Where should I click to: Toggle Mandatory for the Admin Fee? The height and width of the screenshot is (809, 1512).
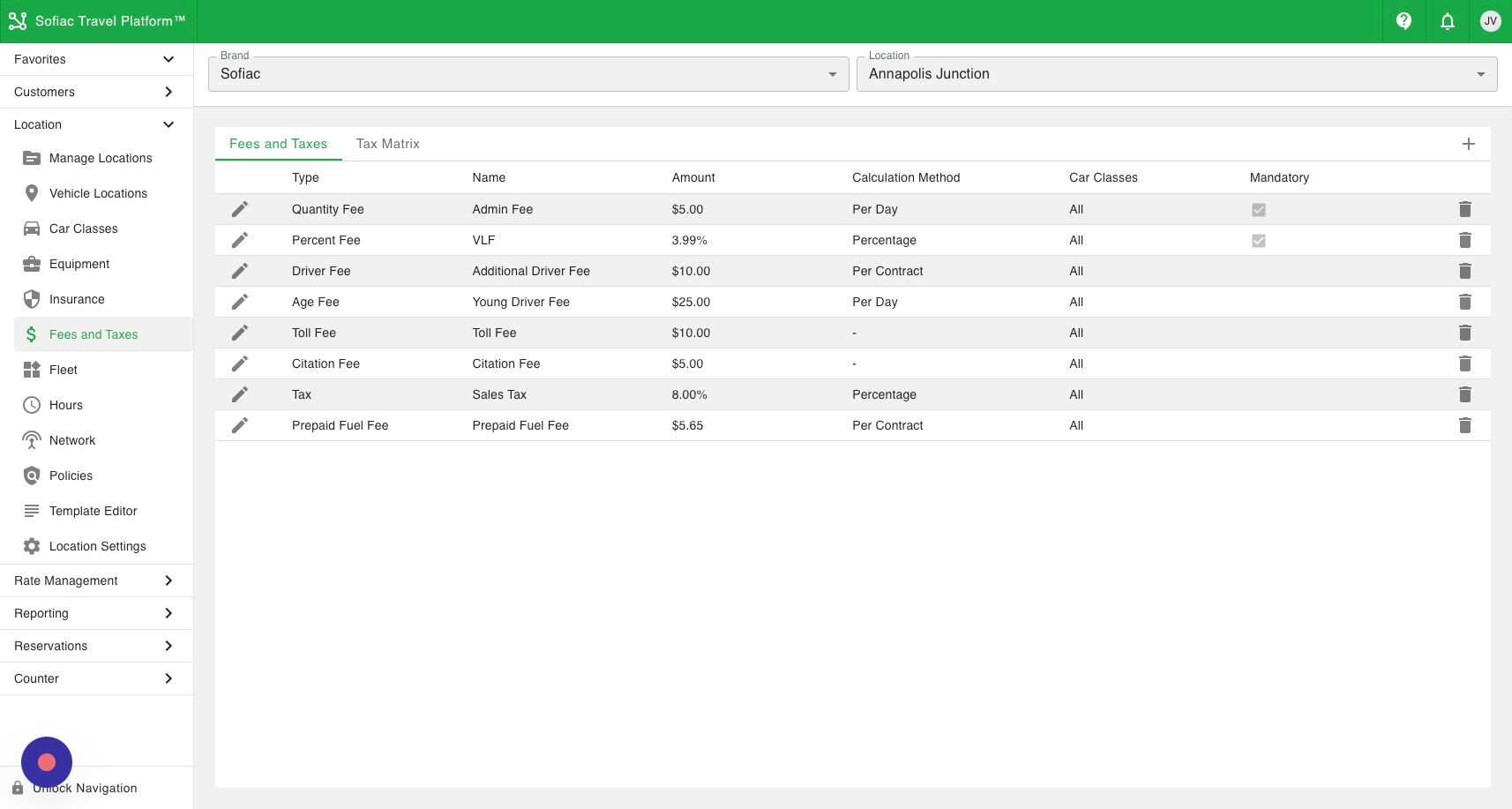coord(1259,209)
